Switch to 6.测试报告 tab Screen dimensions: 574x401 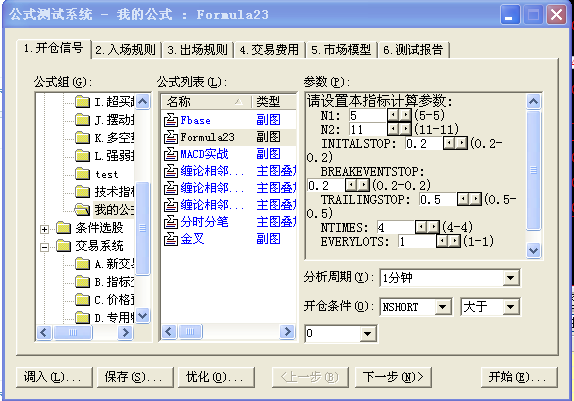(x=413, y=49)
